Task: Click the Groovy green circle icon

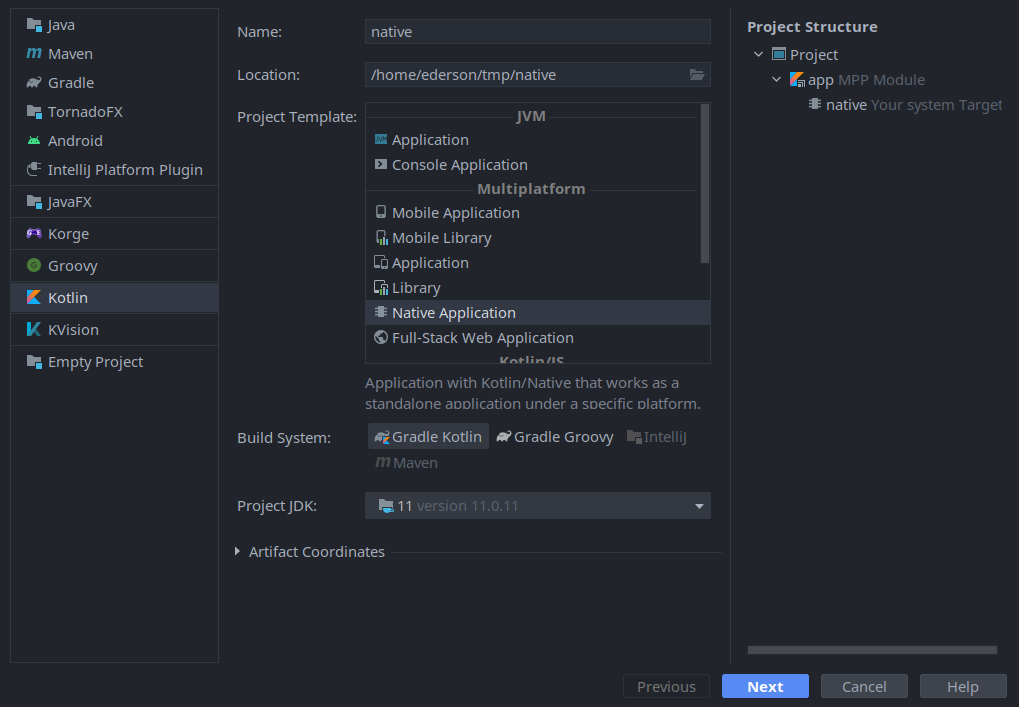Action: point(34,265)
